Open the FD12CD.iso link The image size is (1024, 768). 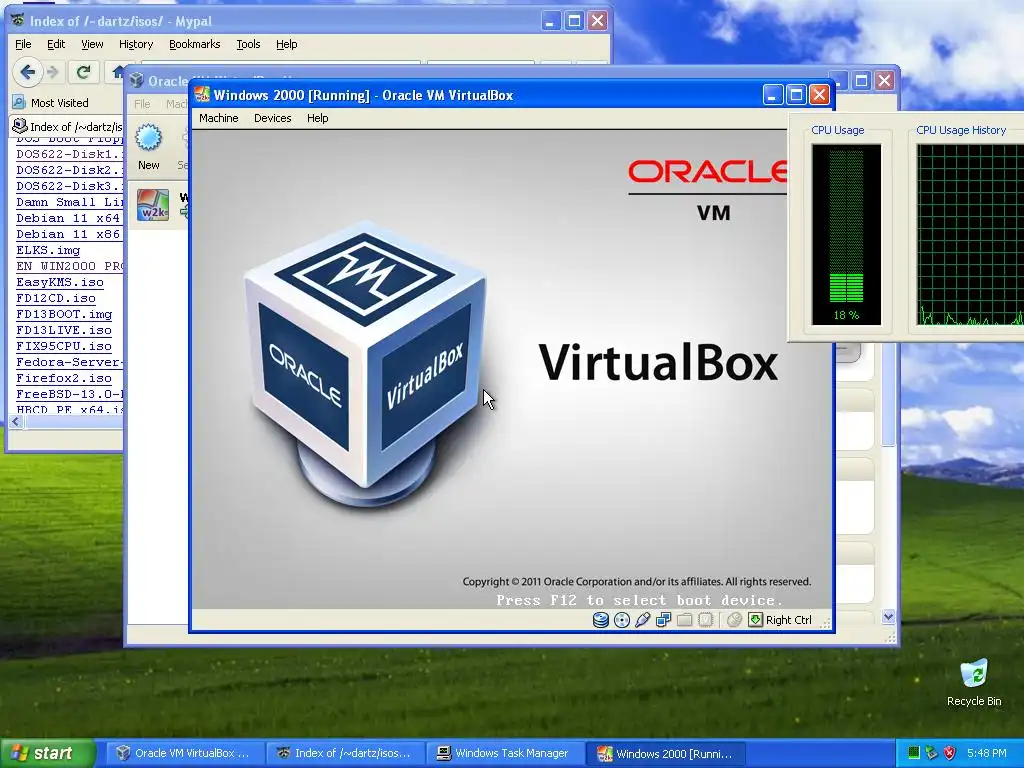56,298
